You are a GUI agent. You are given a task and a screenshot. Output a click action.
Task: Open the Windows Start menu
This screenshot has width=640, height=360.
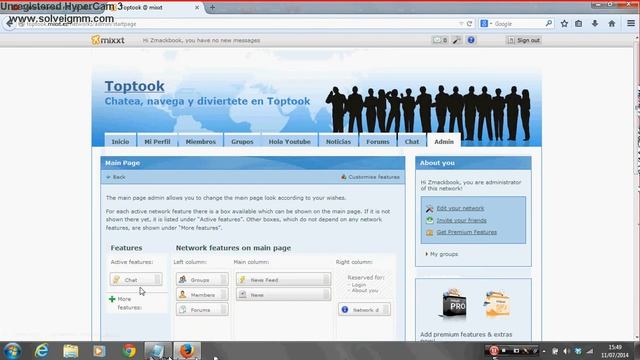pos(12,351)
